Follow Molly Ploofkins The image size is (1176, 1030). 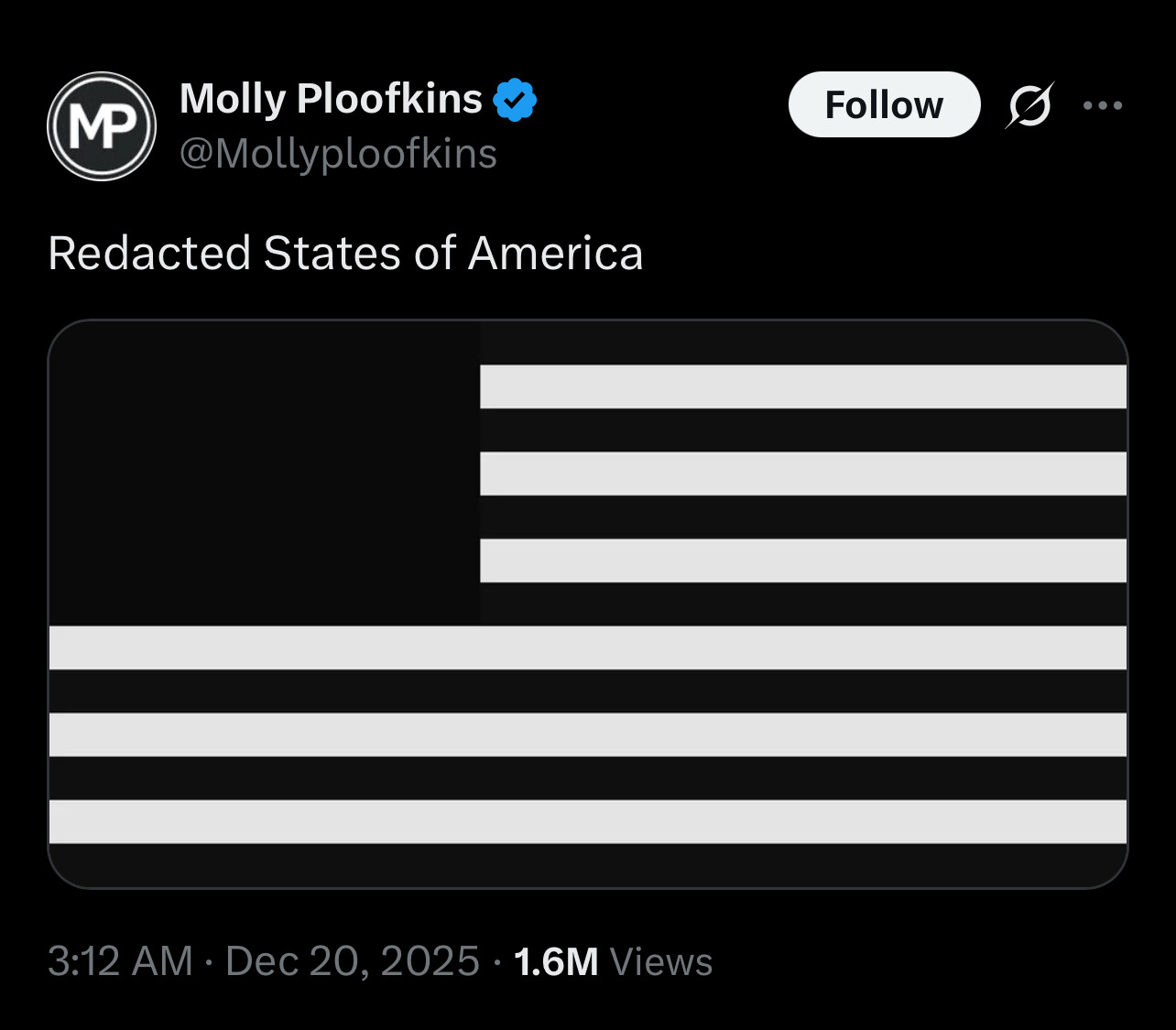(x=884, y=105)
